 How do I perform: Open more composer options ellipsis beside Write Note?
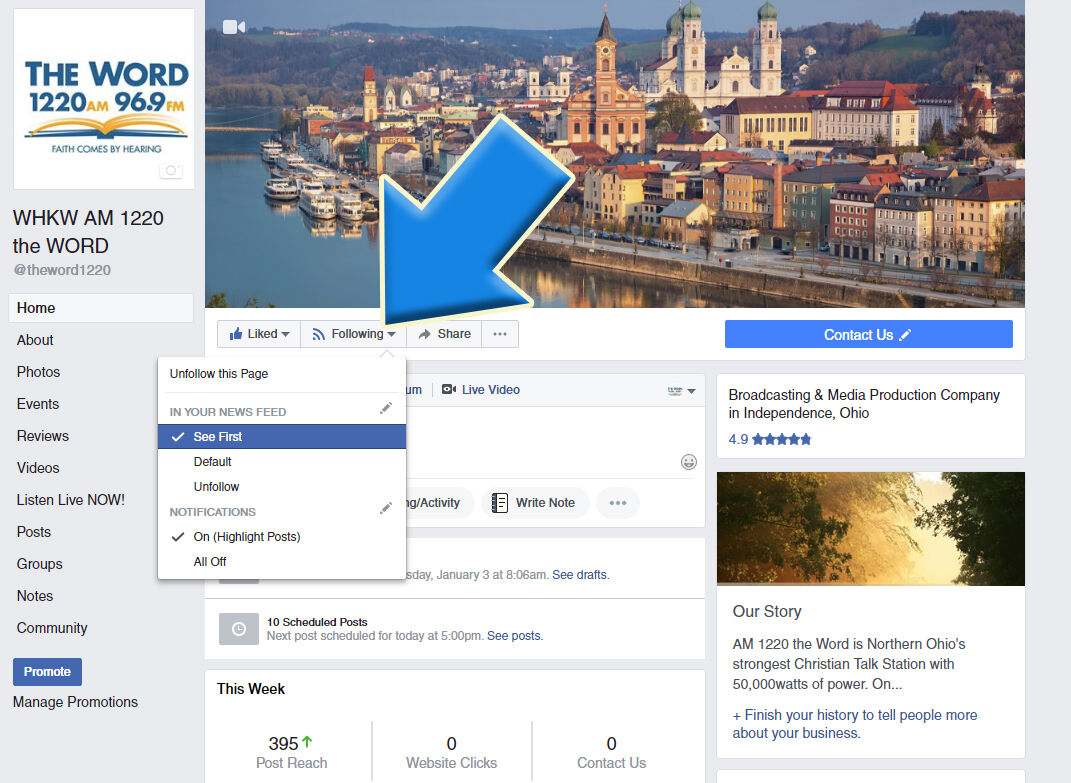click(617, 502)
